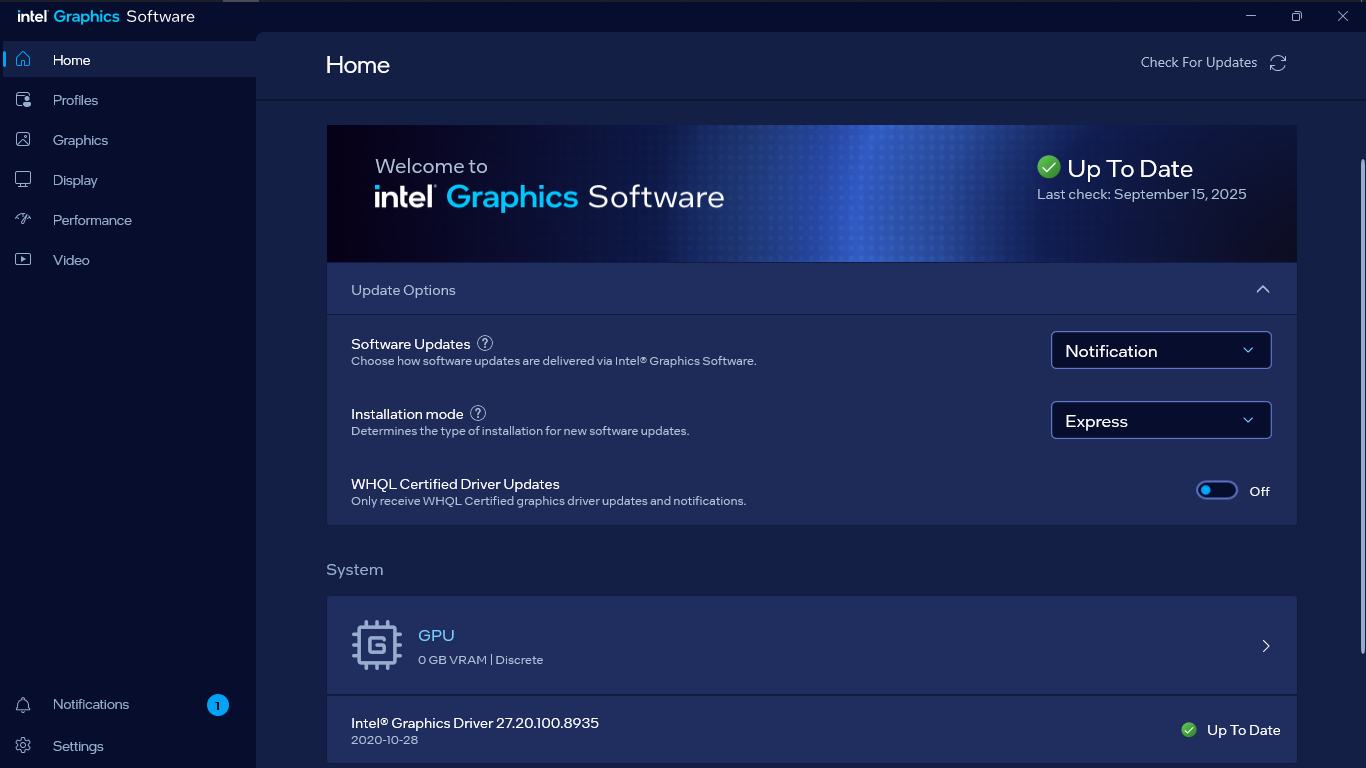Click help icon next to Installation mode

pyautogui.click(x=478, y=413)
